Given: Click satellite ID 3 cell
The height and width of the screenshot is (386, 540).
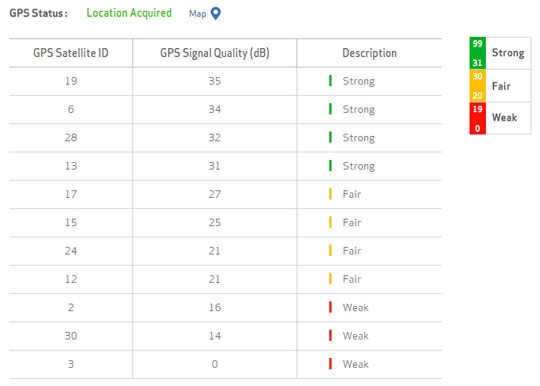Looking at the screenshot, I should (x=71, y=364).
